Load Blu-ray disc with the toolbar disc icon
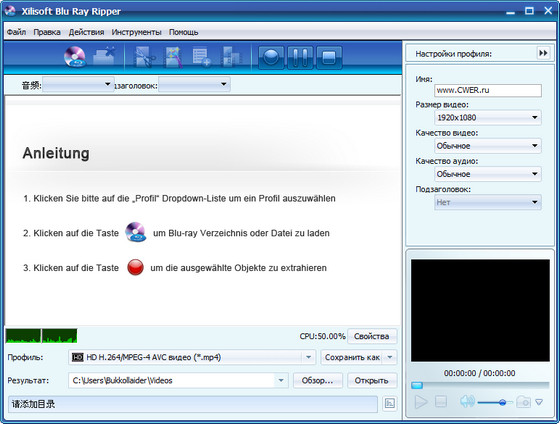 pyautogui.click(x=75, y=57)
